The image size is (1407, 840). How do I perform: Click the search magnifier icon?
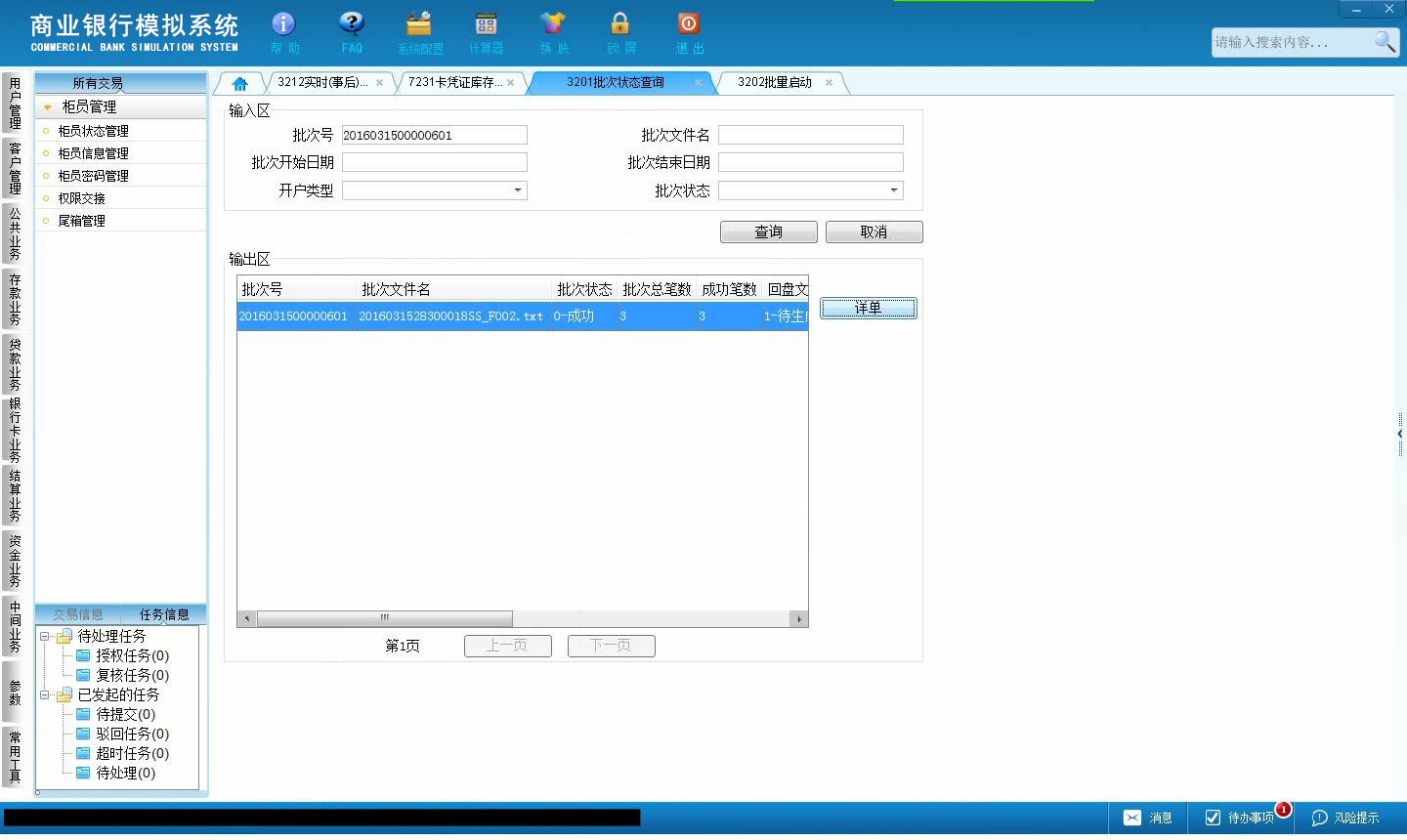pos(1385,42)
